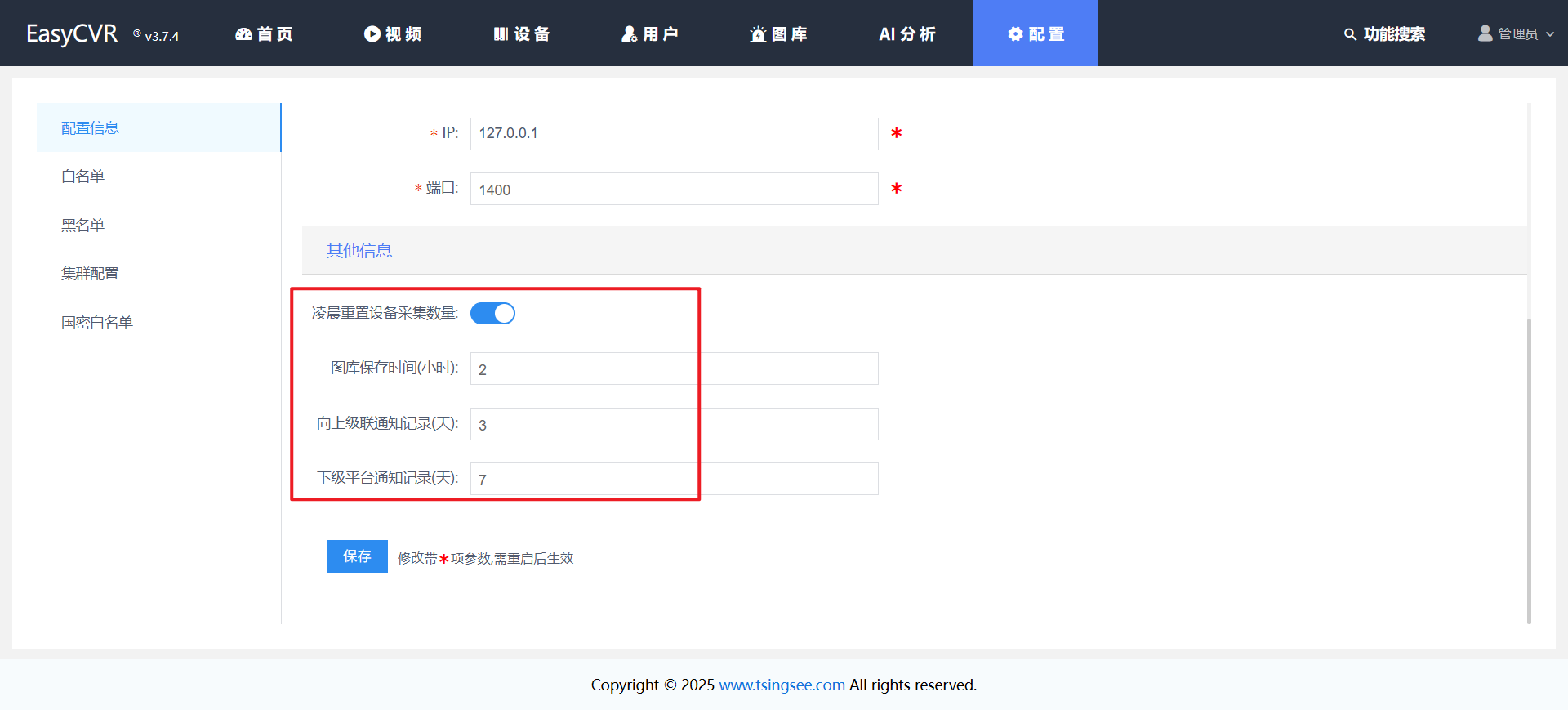Click the EasyCVR logo
The height and width of the screenshot is (710, 1568).
(x=72, y=33)
